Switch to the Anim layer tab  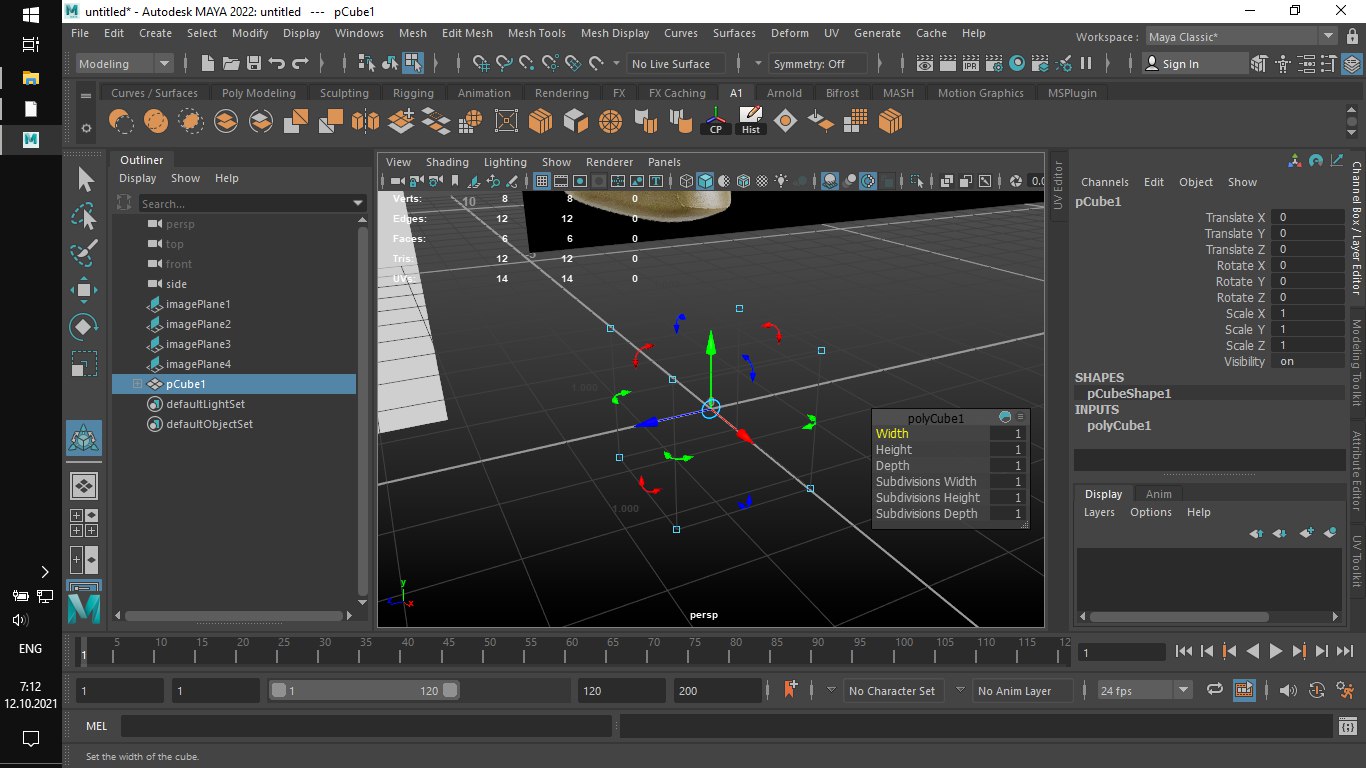coord(1158,494)
